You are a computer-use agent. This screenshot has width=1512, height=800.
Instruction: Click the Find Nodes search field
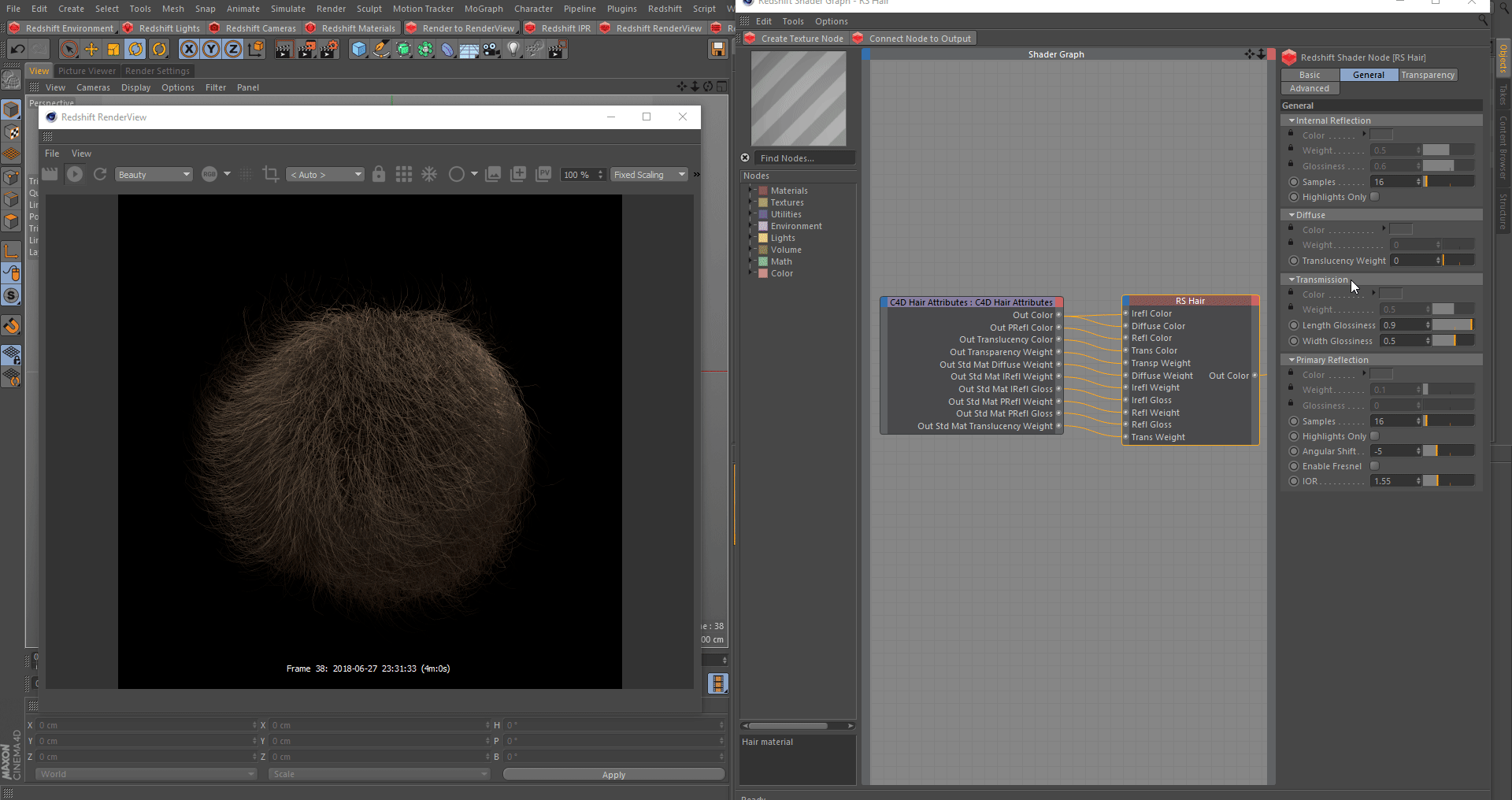click(x=803, y=158)
